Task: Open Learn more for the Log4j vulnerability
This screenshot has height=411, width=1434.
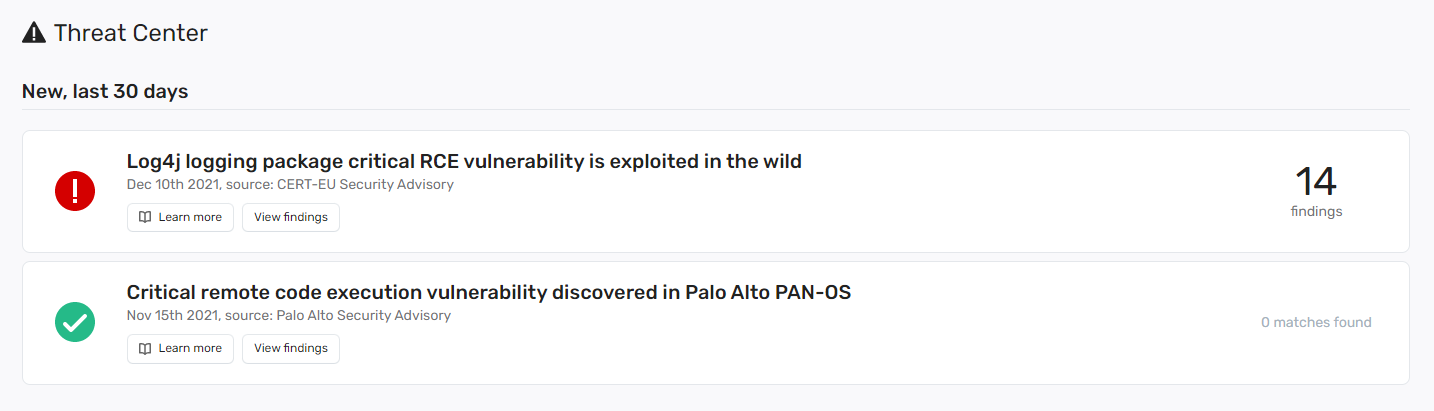Action: point(180,217)
